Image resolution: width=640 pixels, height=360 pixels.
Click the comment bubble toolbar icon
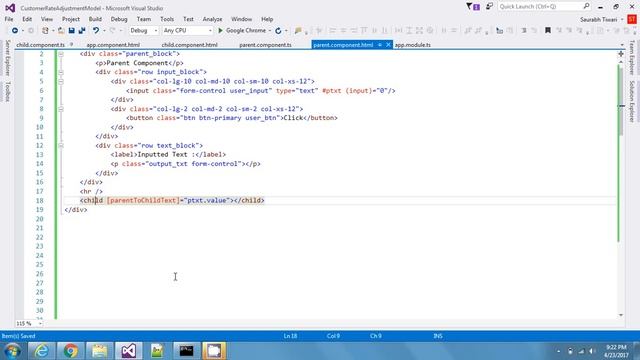tap(298, 31)
